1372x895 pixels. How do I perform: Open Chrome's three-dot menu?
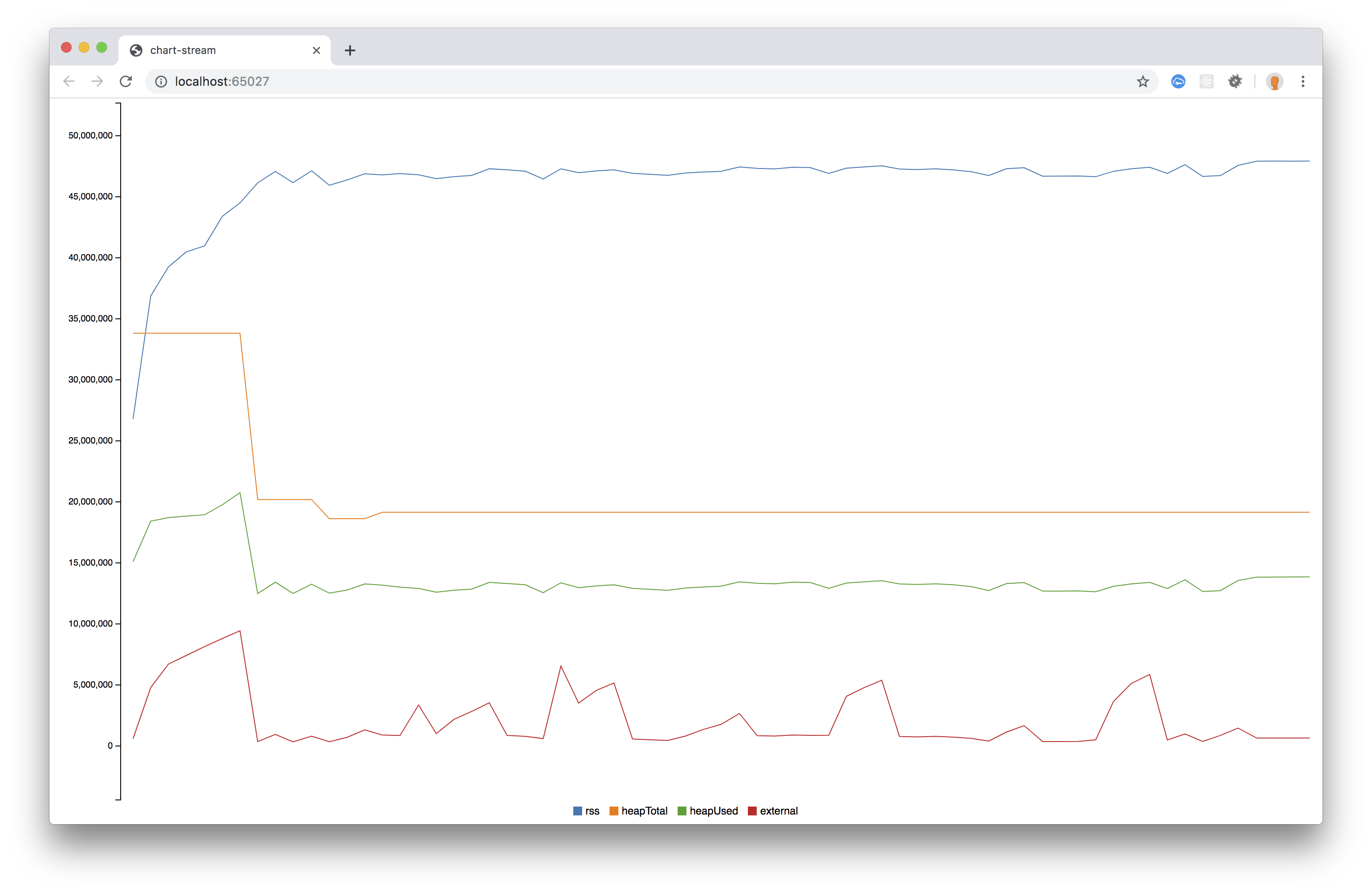(1303, 81)
